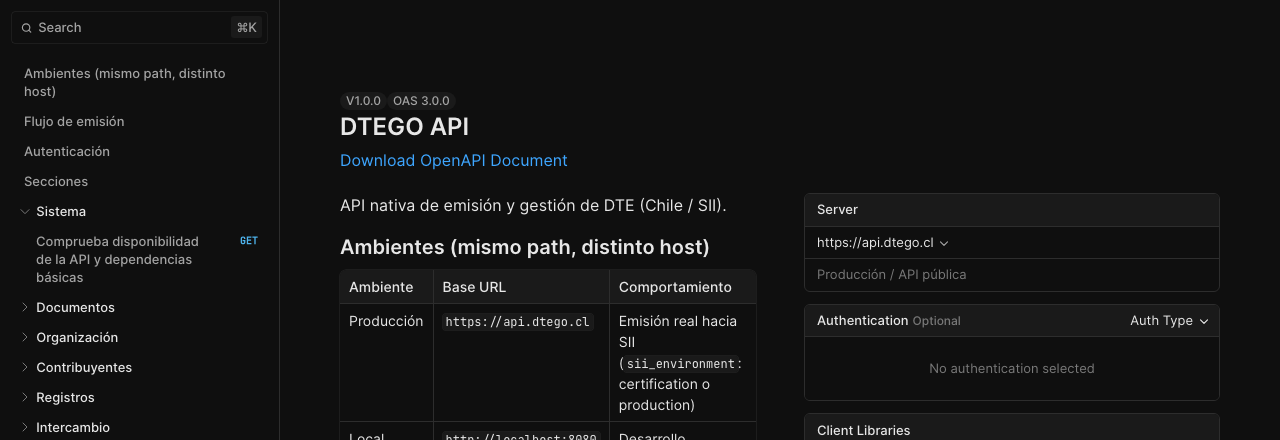Click the API nativa de emisión description text
Screen dimensions: 1280x440
tap(533, 205)
